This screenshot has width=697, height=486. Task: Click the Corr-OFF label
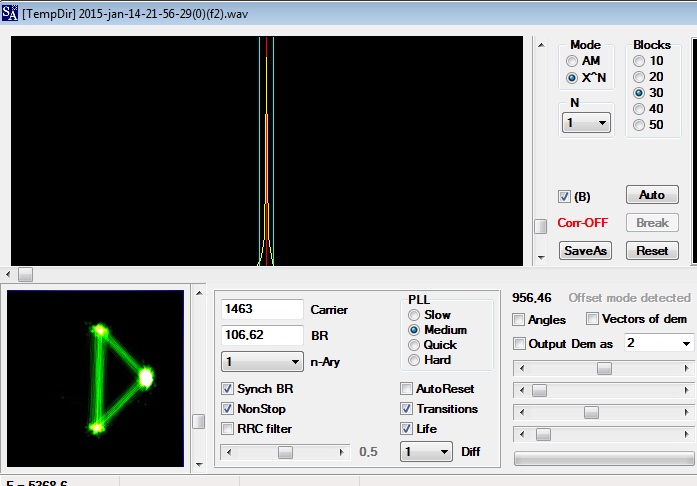tap(582, 223)
